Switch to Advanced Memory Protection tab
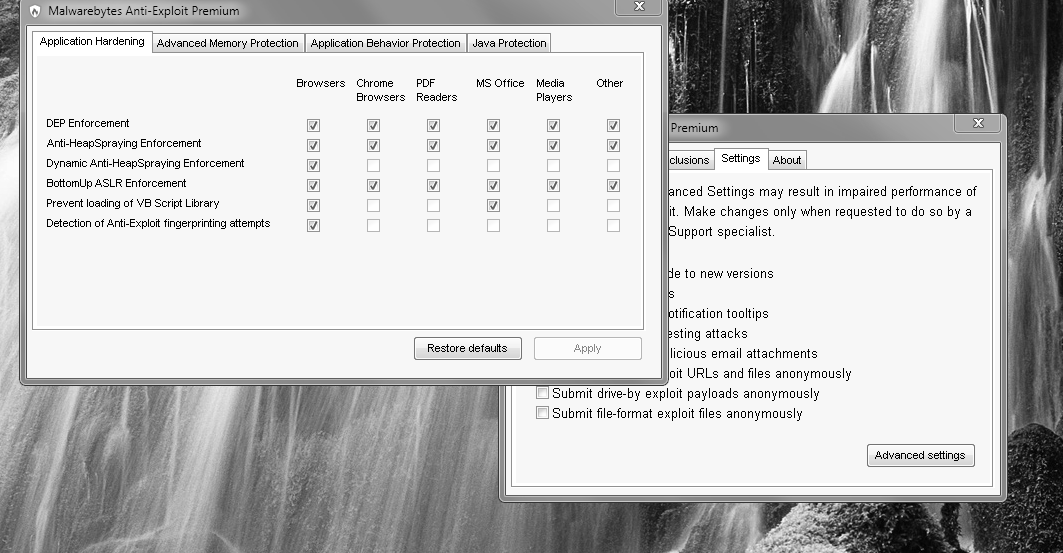Viewport: 1063px width, 553px height. (228, 43)
